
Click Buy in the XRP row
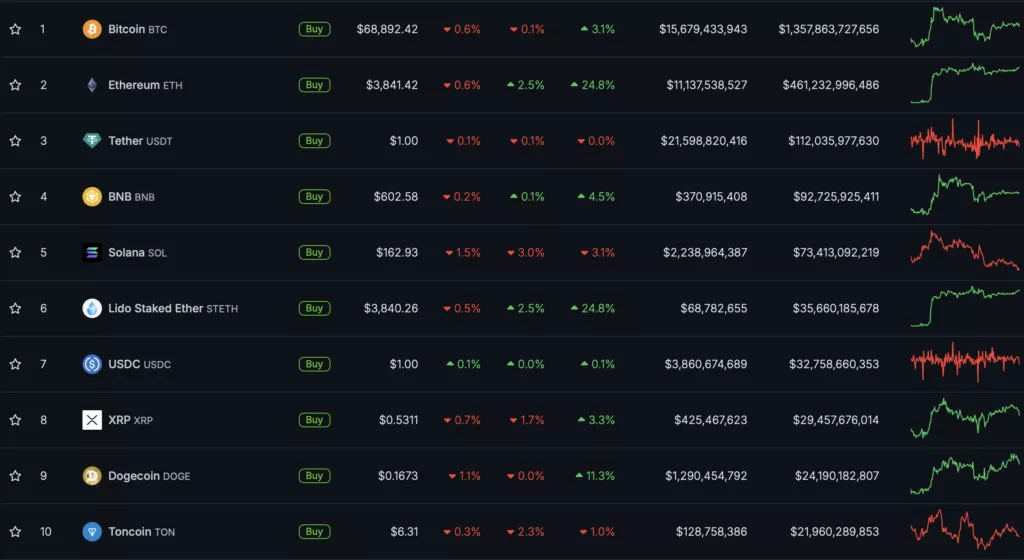click(x=314, y=420)
